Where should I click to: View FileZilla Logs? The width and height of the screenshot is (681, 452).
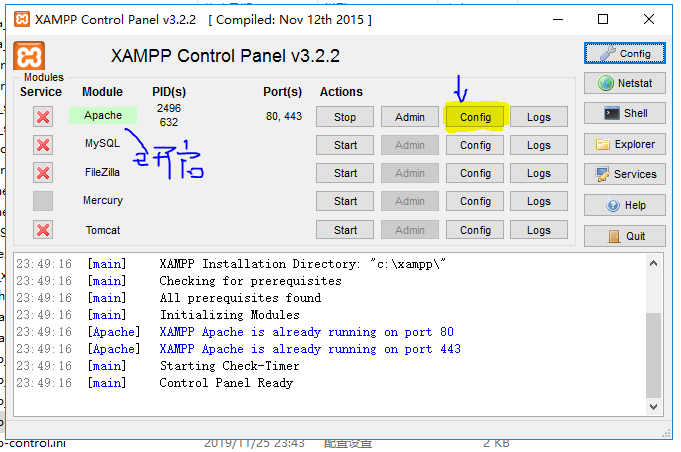[x=539, y=173]
